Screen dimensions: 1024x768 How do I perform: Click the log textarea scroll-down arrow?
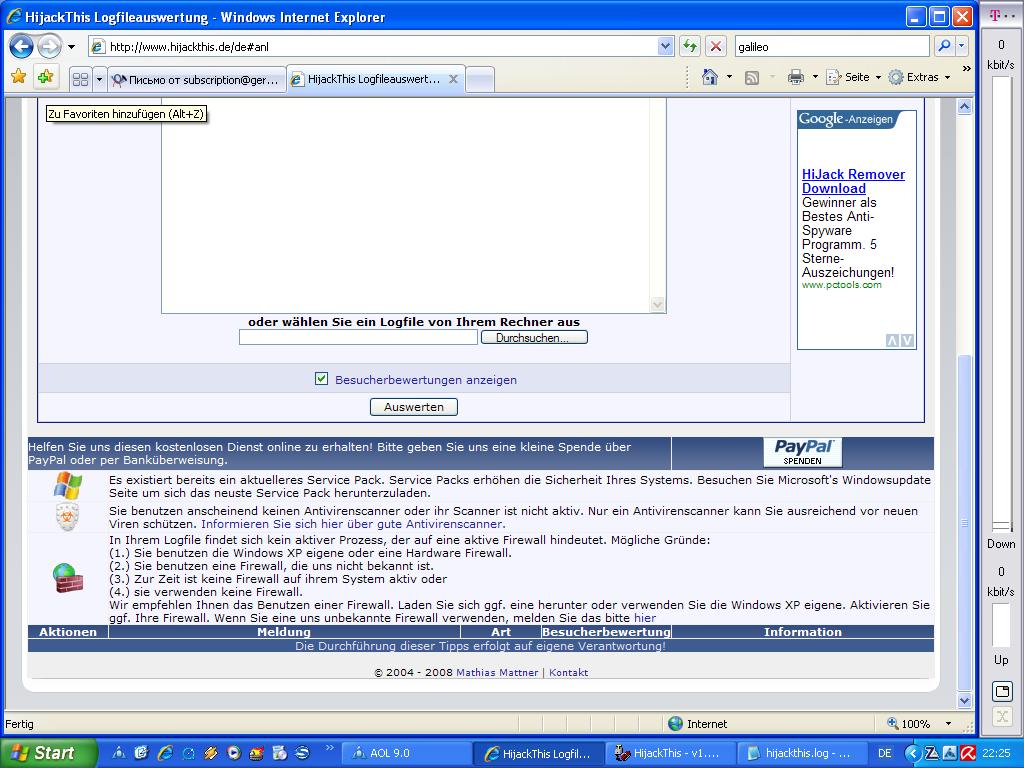658,304
